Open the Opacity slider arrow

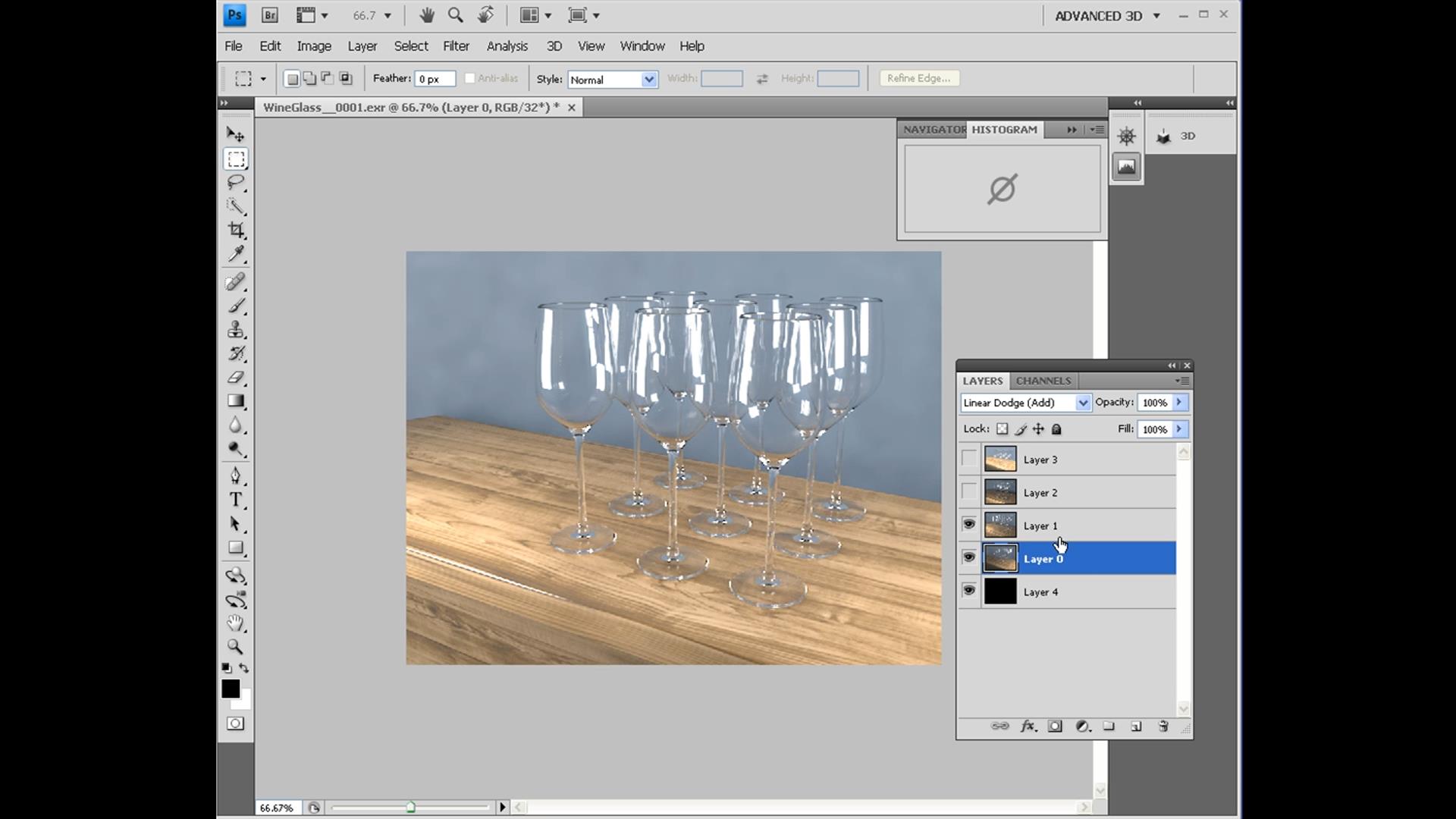1180,403
